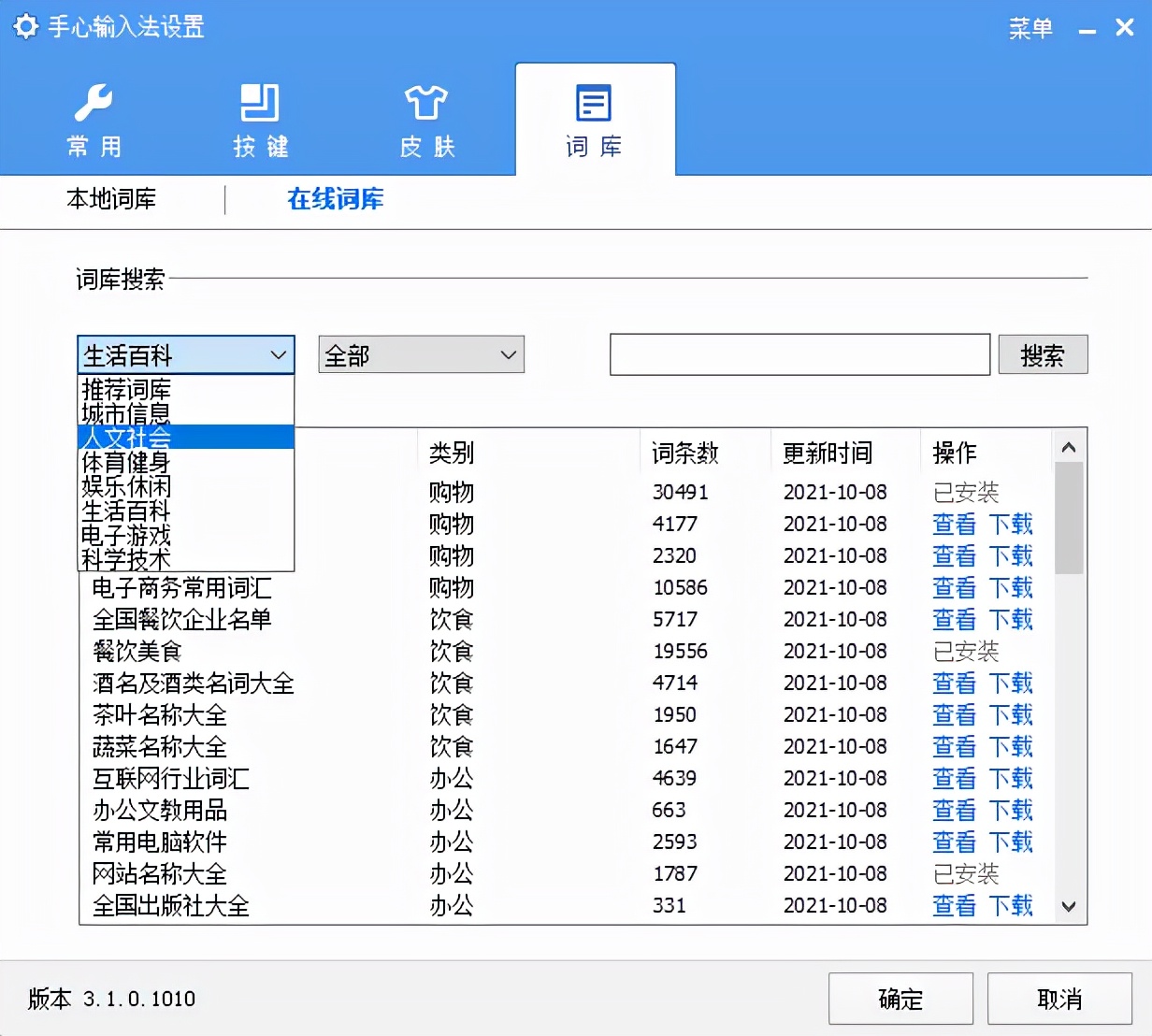
Task: Click the down arrow of the scrollbar
Action: point(1069,906)
